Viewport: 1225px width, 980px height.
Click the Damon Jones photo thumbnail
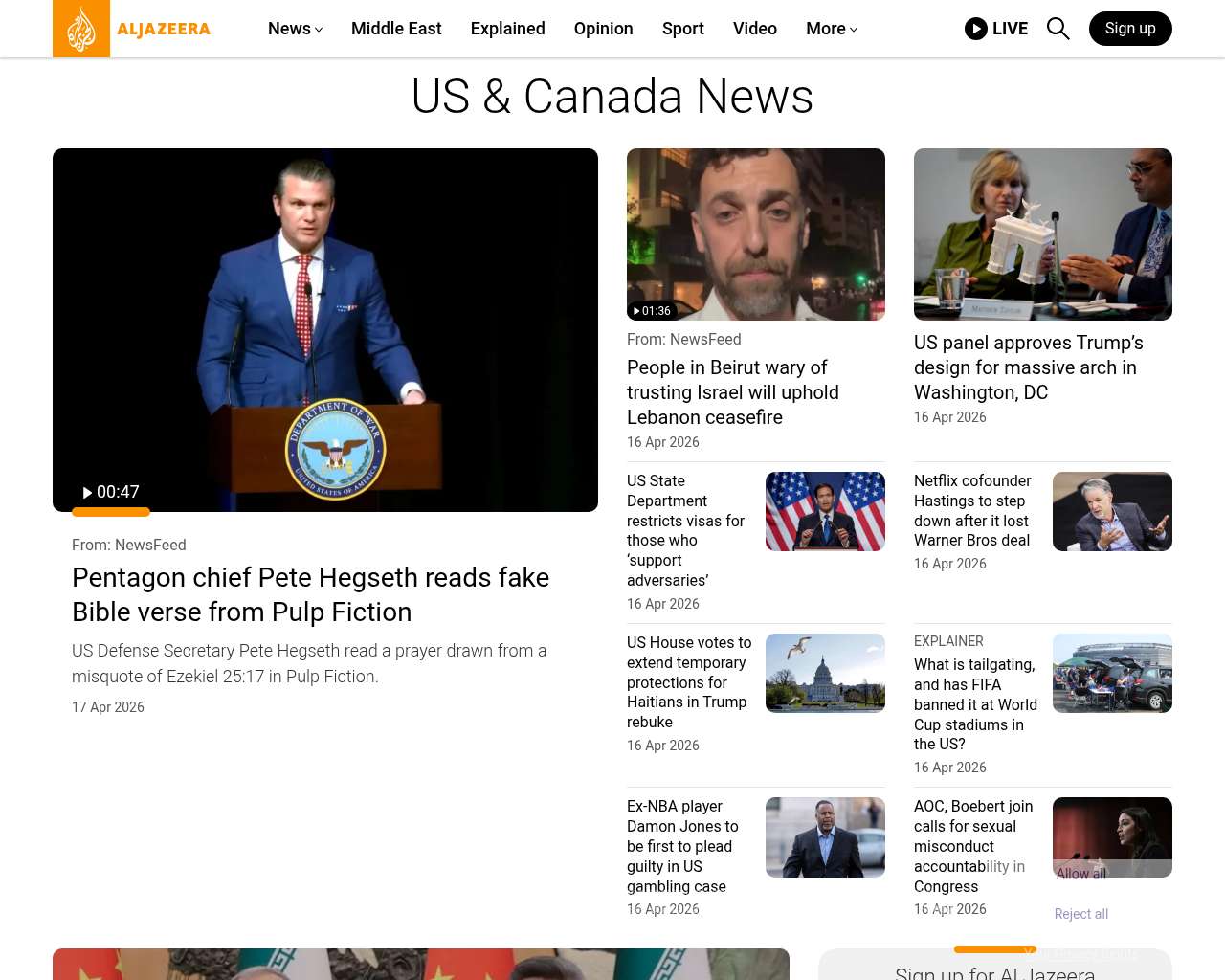click(x=825, y=837)
